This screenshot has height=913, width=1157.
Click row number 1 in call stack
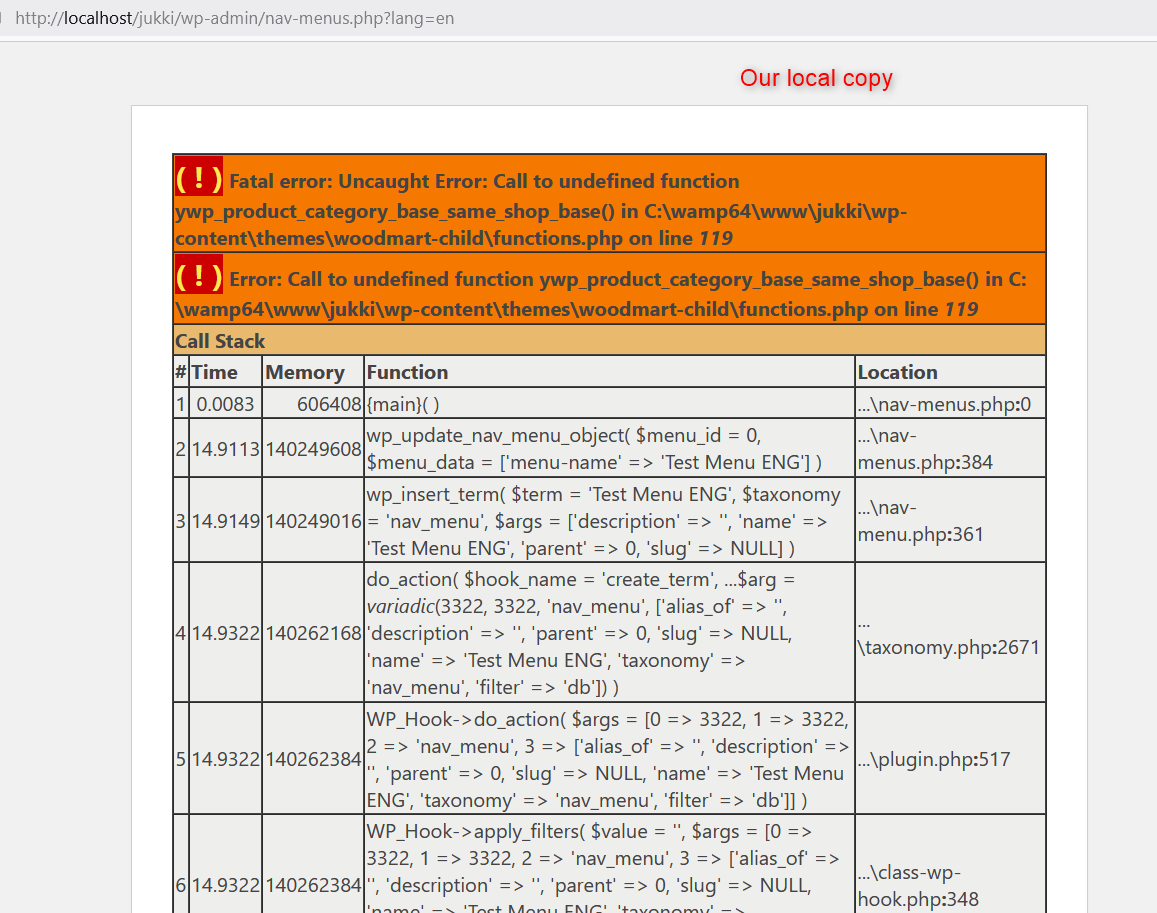(181, 404)
